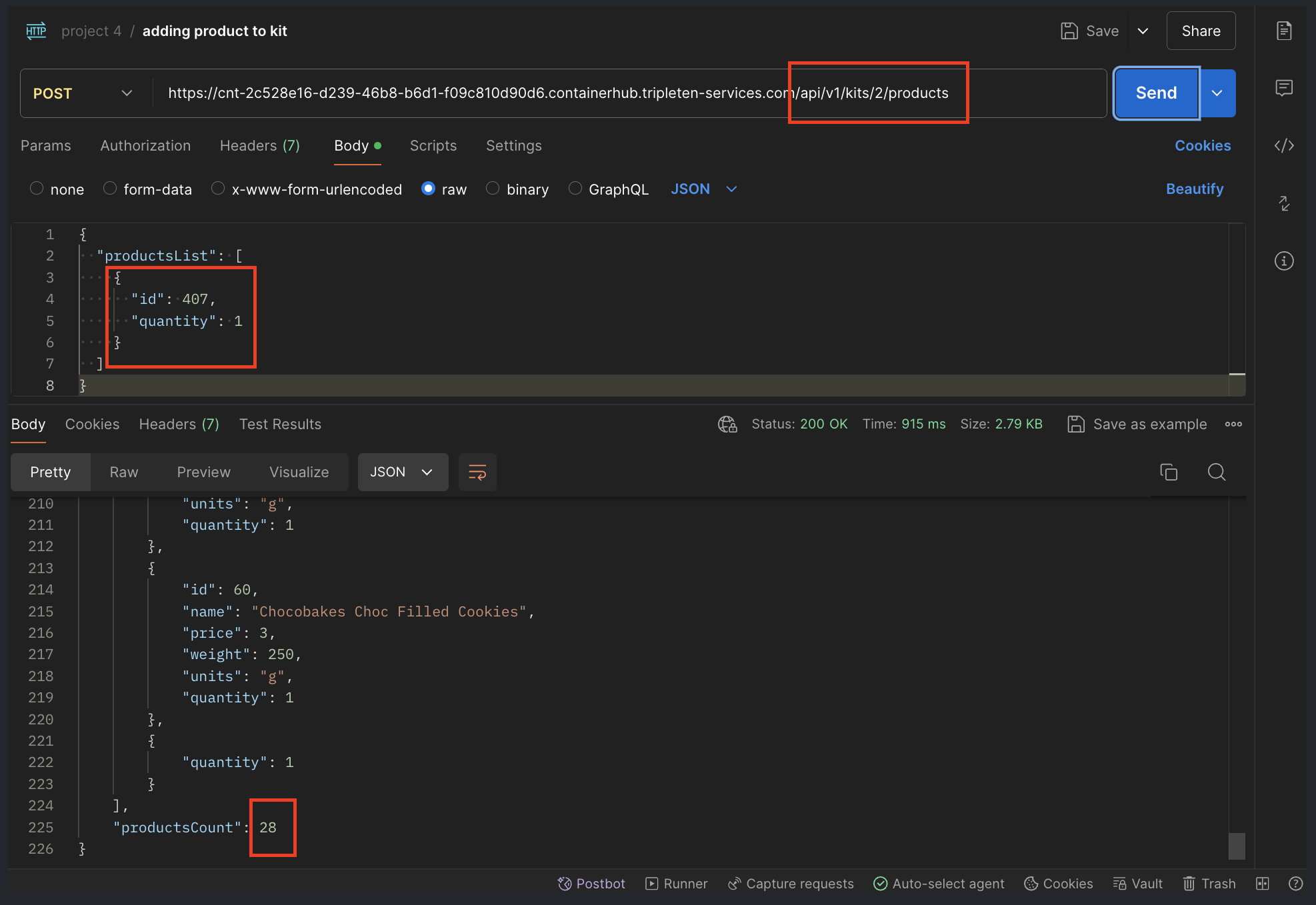Open the Test Results tab
This screenshot has width=1316, height=905.
pos(281,425)
